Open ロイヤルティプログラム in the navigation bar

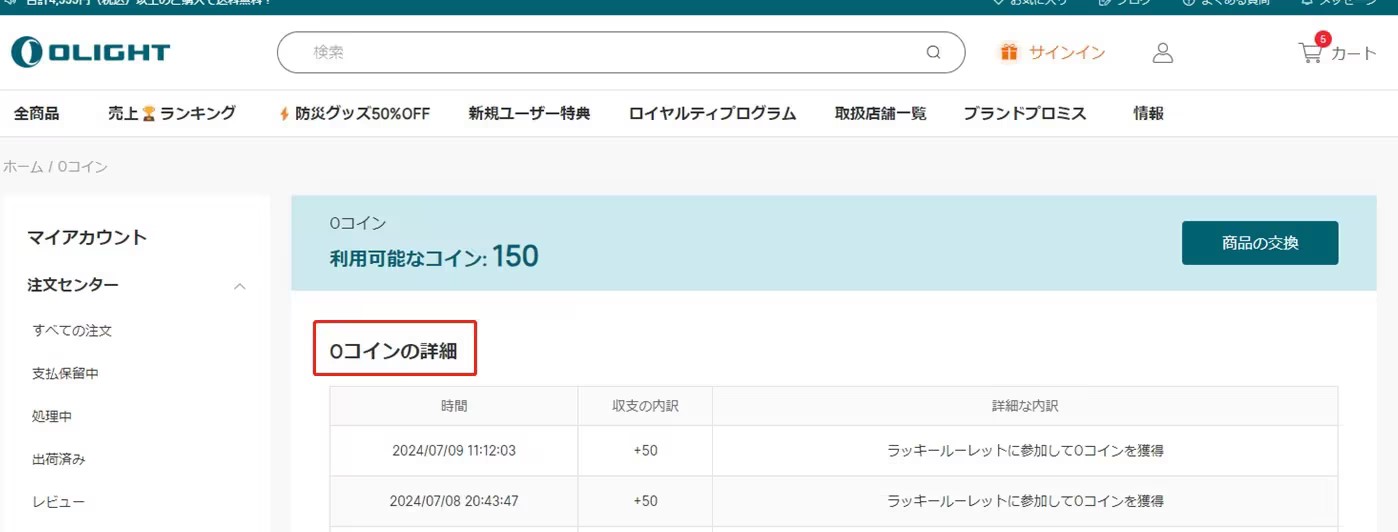712,113
